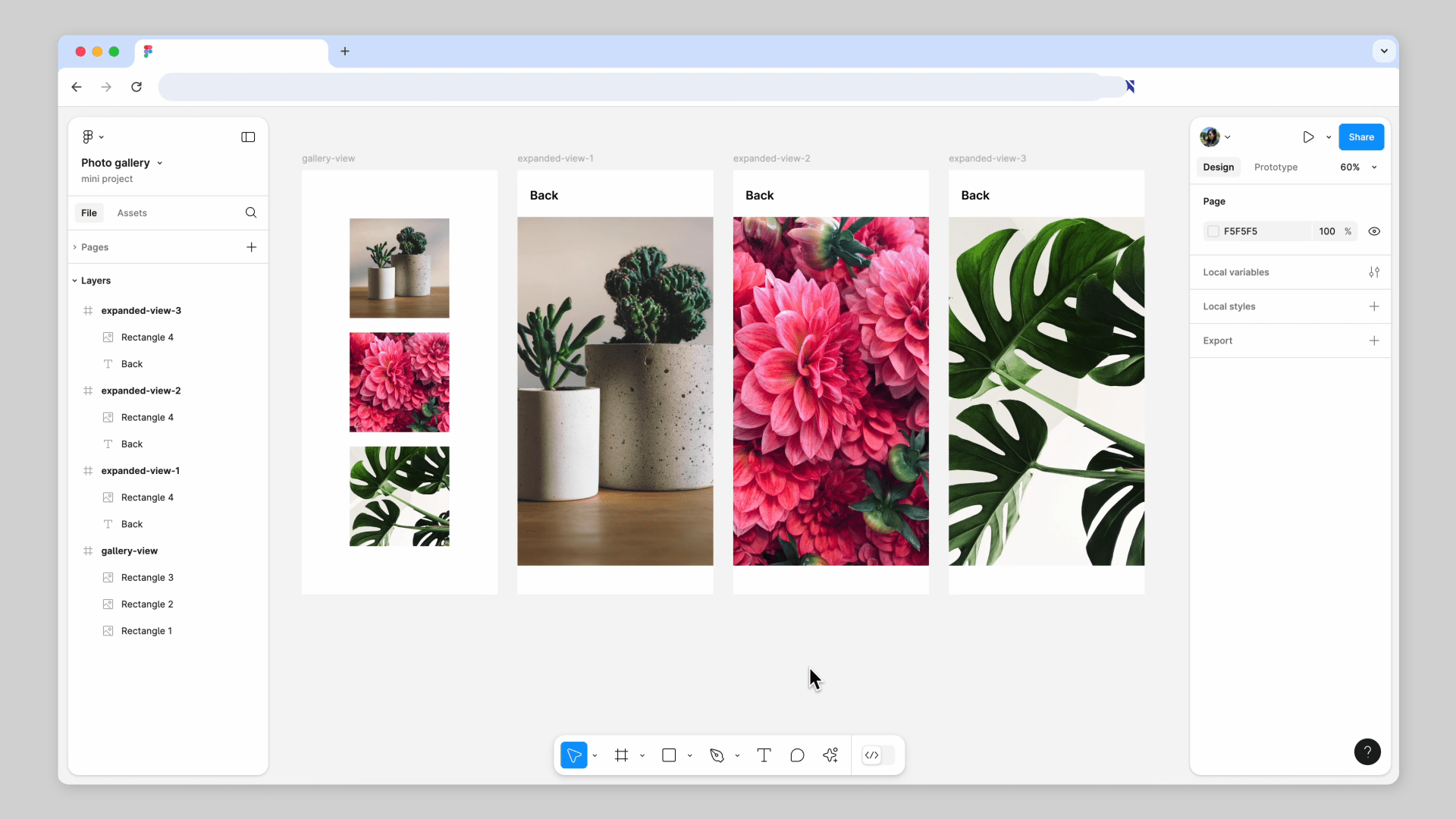1456x819 pixels.
Task: Select the Pen tool
Action: click(x=717, y=755)
